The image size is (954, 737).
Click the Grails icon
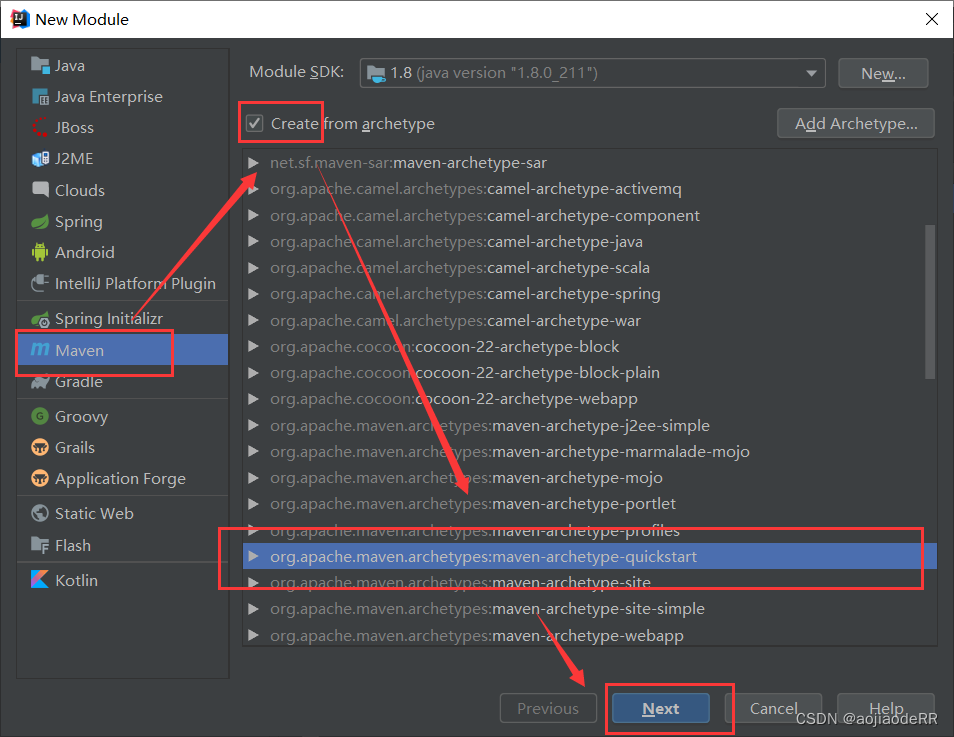pyautogui.click(x=40, y=447)
